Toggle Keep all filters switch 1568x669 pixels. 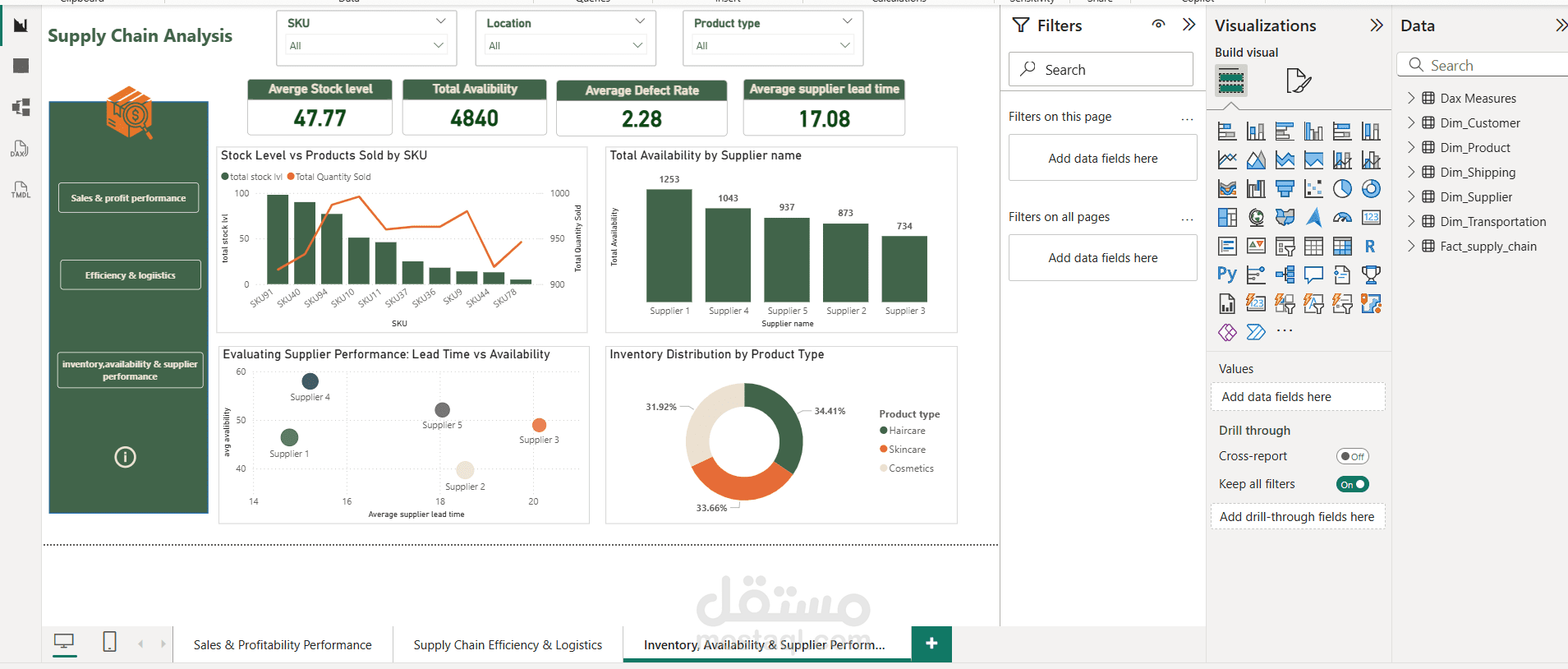coord(1352,484)
